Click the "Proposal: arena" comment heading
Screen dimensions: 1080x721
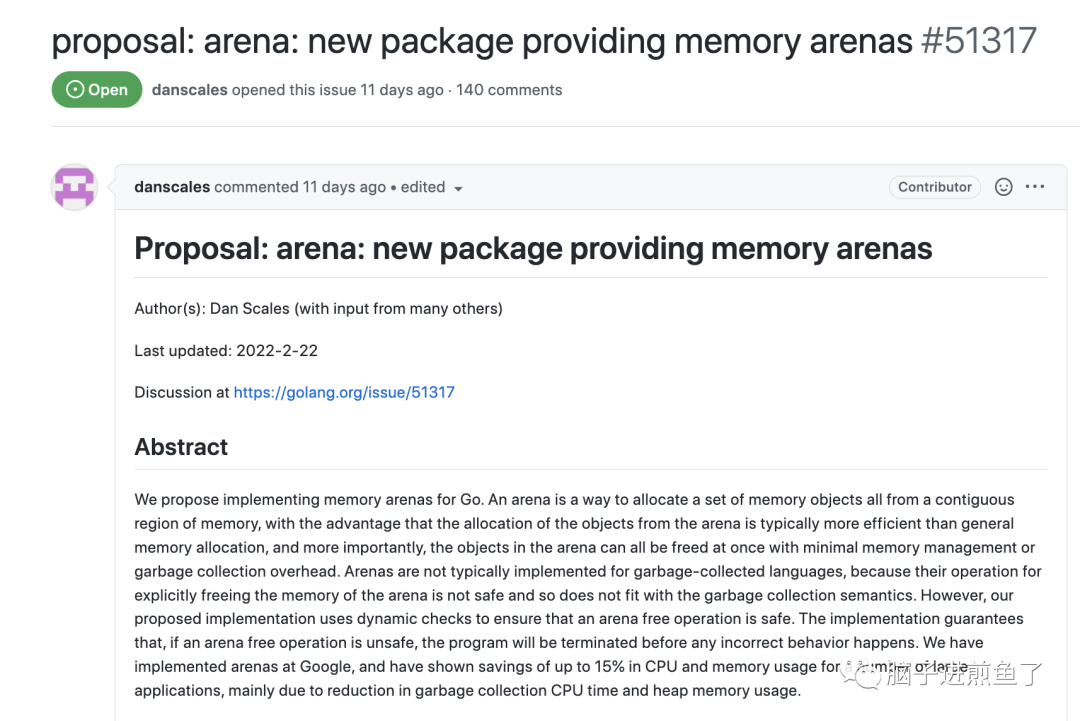click(533, 248)
